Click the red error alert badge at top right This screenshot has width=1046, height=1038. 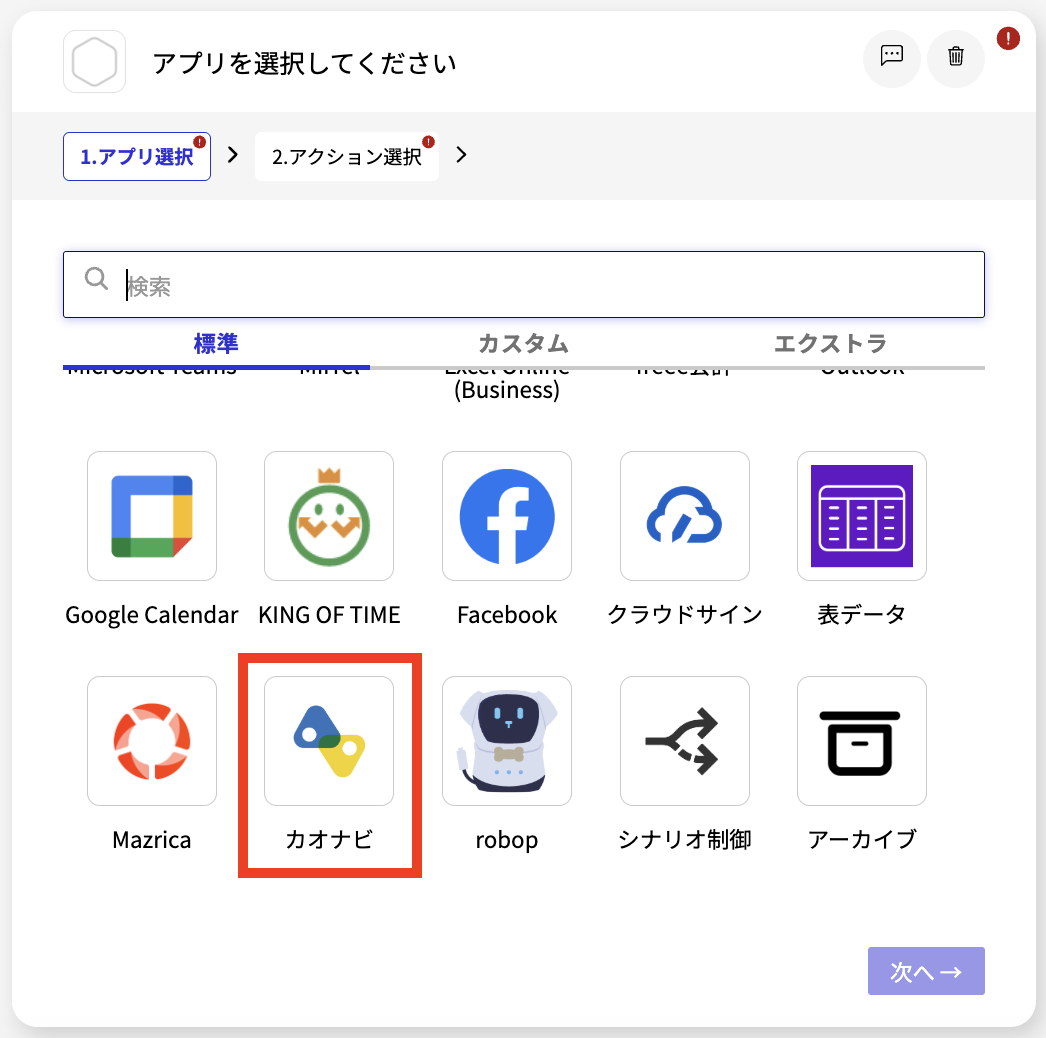point(1008,39)
